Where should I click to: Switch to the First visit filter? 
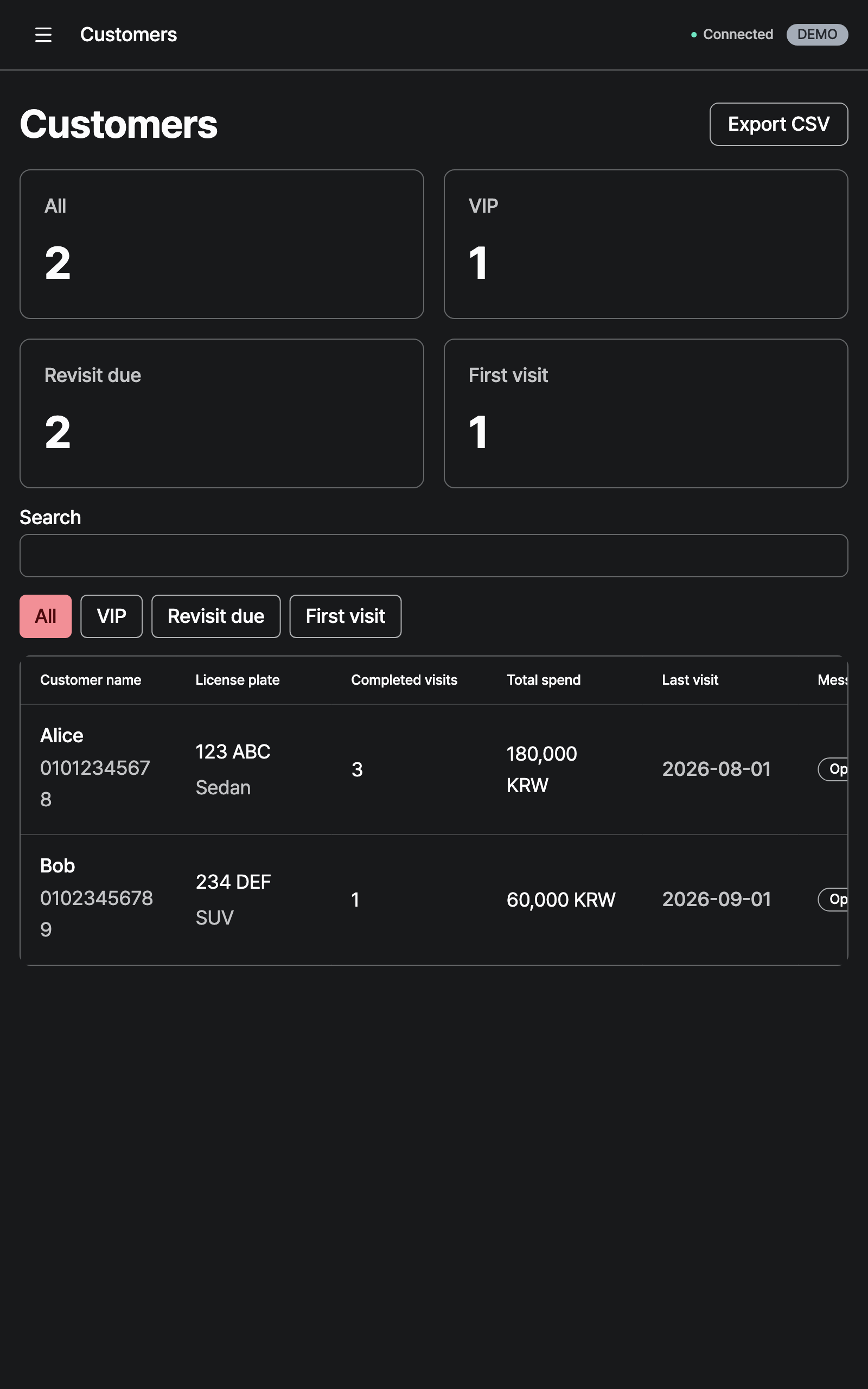(345, 616)
